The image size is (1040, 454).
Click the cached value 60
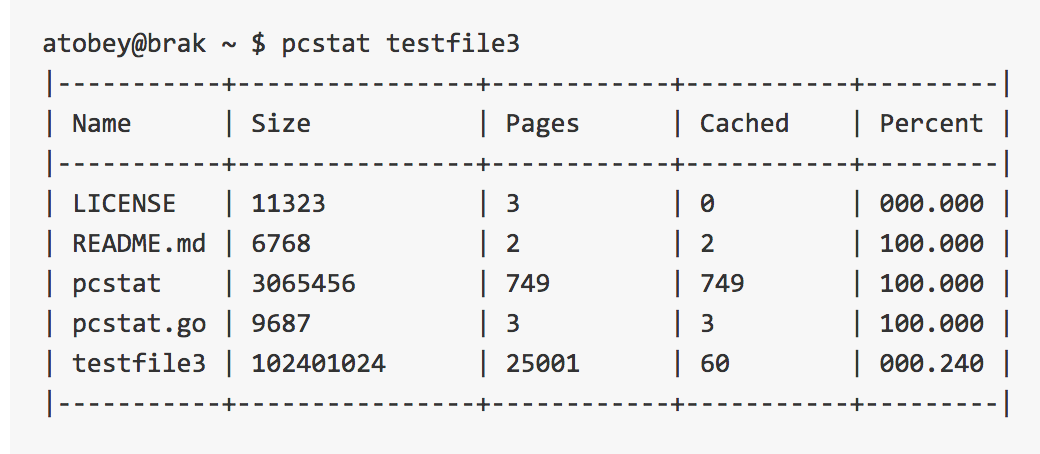click(715, 364)
